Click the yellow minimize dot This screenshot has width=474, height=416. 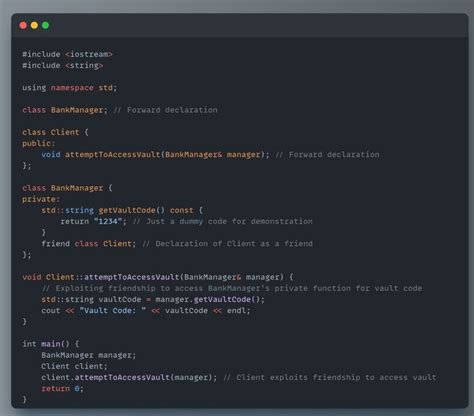pyautogui.click(x=34, y=25)
